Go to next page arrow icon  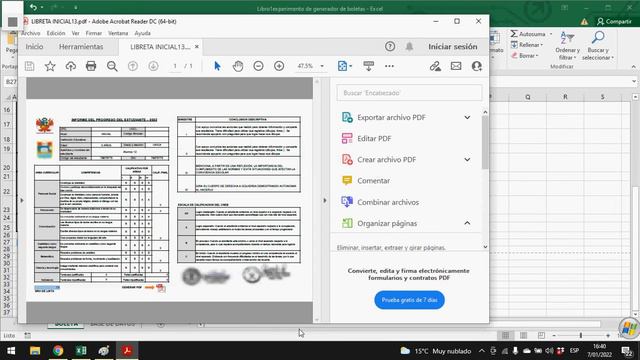pos(153,66)
